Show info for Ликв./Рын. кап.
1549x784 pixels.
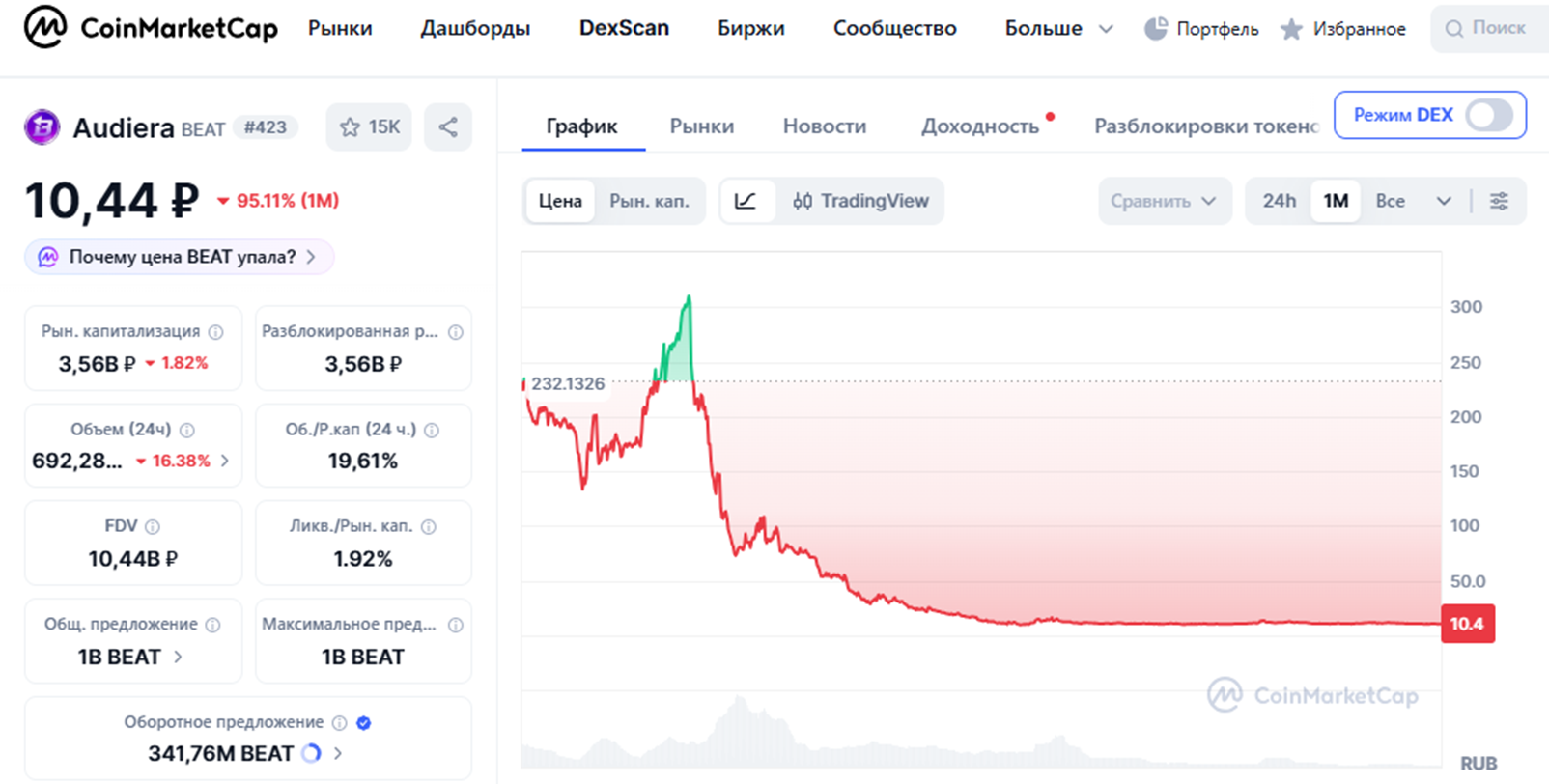coord(429,527)
